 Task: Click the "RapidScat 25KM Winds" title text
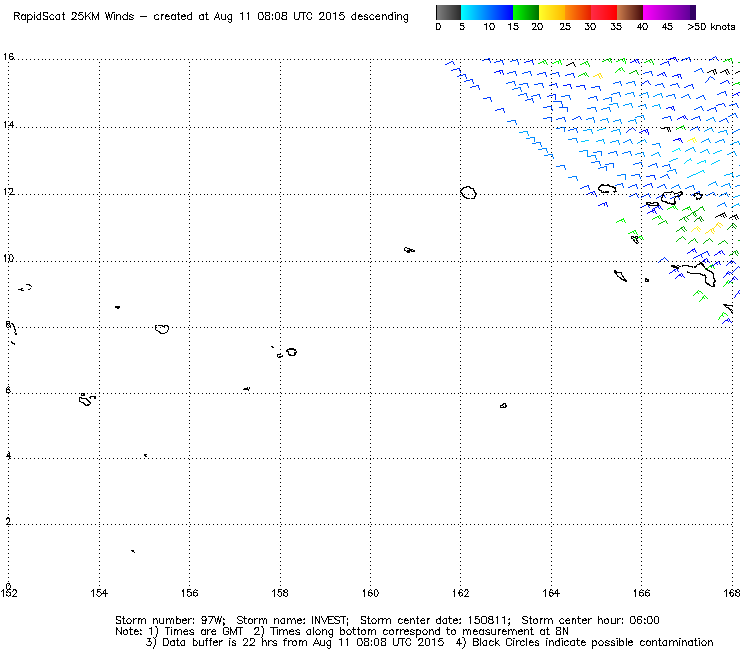(74, 16)
